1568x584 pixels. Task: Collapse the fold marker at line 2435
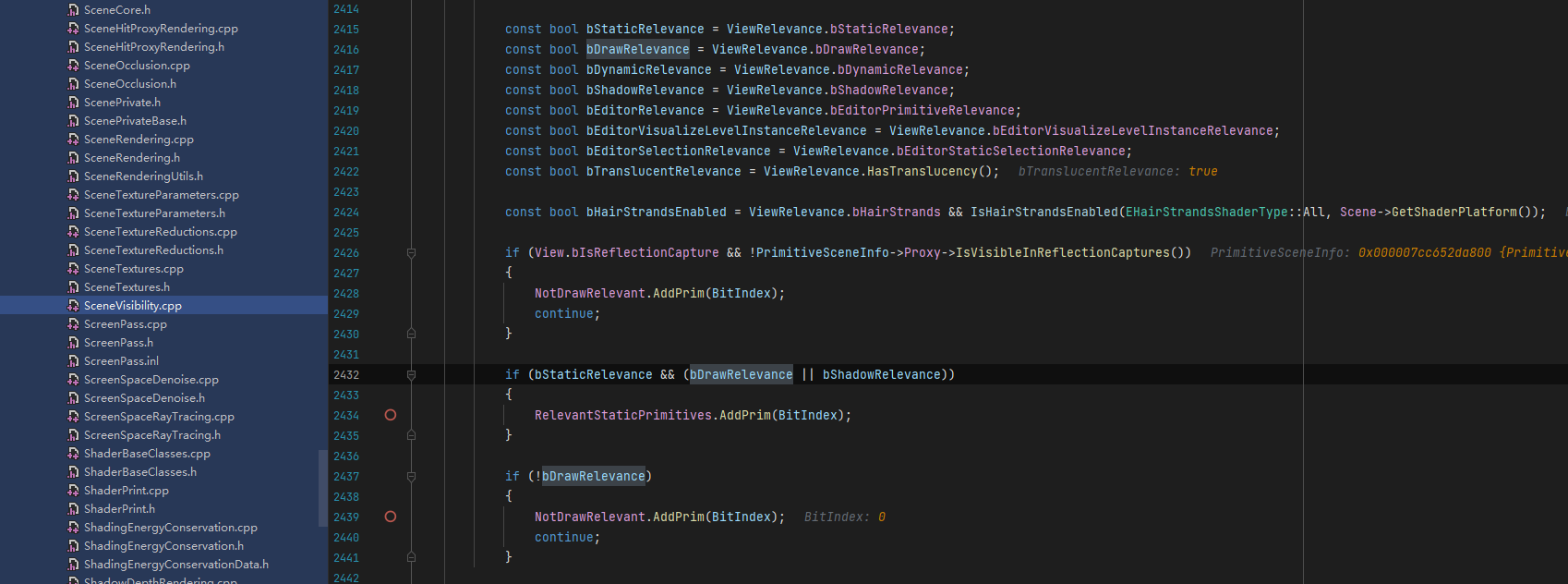tap(411, 435)
